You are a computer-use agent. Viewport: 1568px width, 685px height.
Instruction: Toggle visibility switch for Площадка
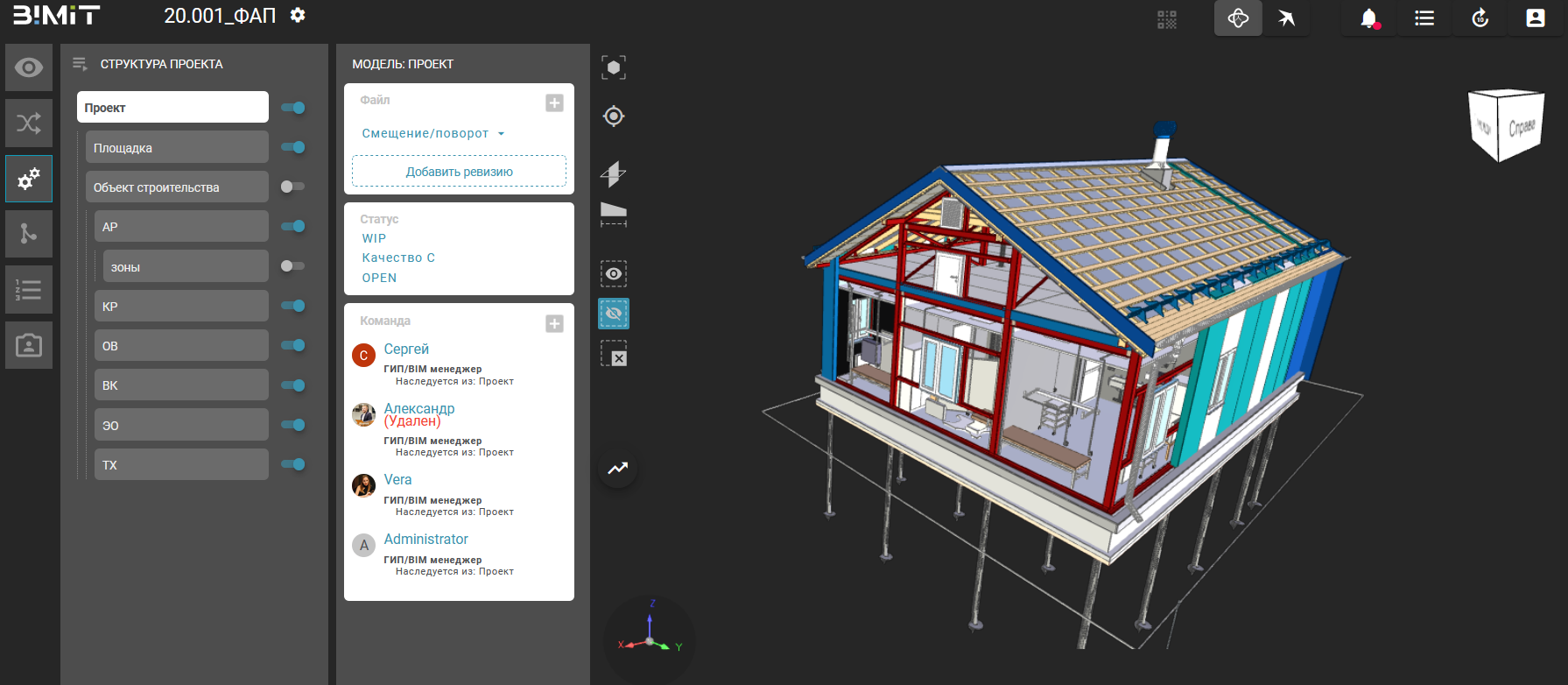pos(293,147)
